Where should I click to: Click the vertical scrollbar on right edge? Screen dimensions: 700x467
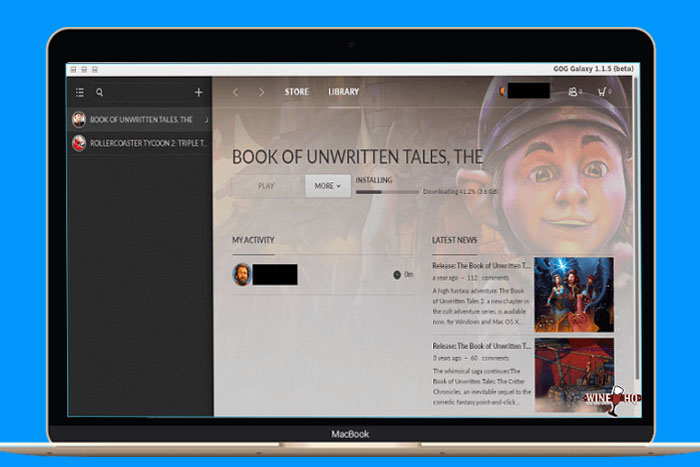pos(637,228)
